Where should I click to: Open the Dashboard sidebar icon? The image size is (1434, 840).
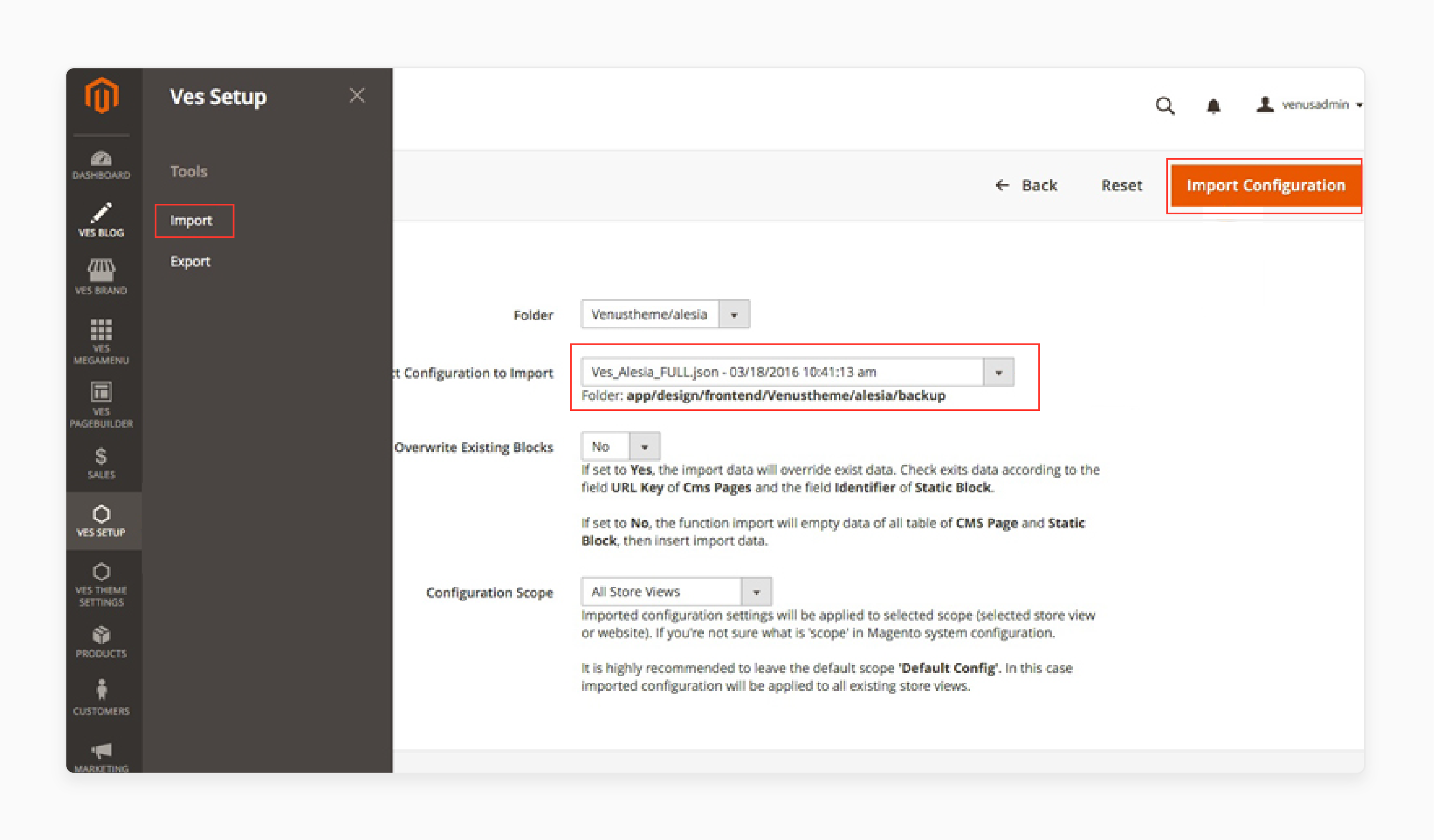pos(101,164)
